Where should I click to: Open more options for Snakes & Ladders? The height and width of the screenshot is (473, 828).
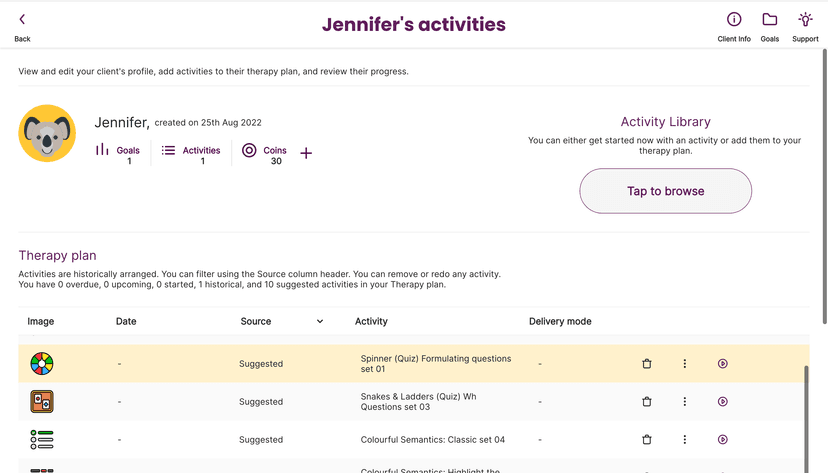685,402
